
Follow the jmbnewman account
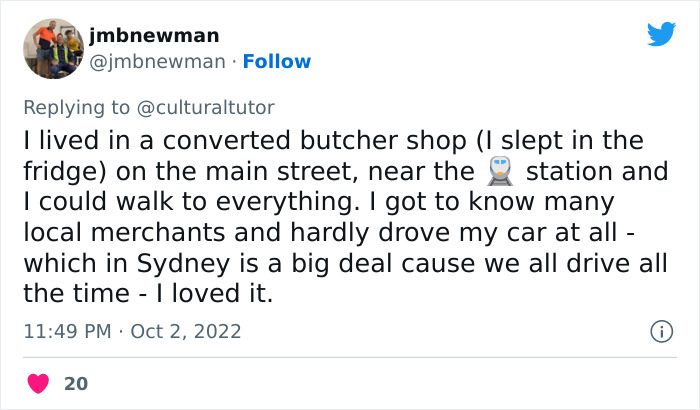pyautogui.click(x=278, y=61)
